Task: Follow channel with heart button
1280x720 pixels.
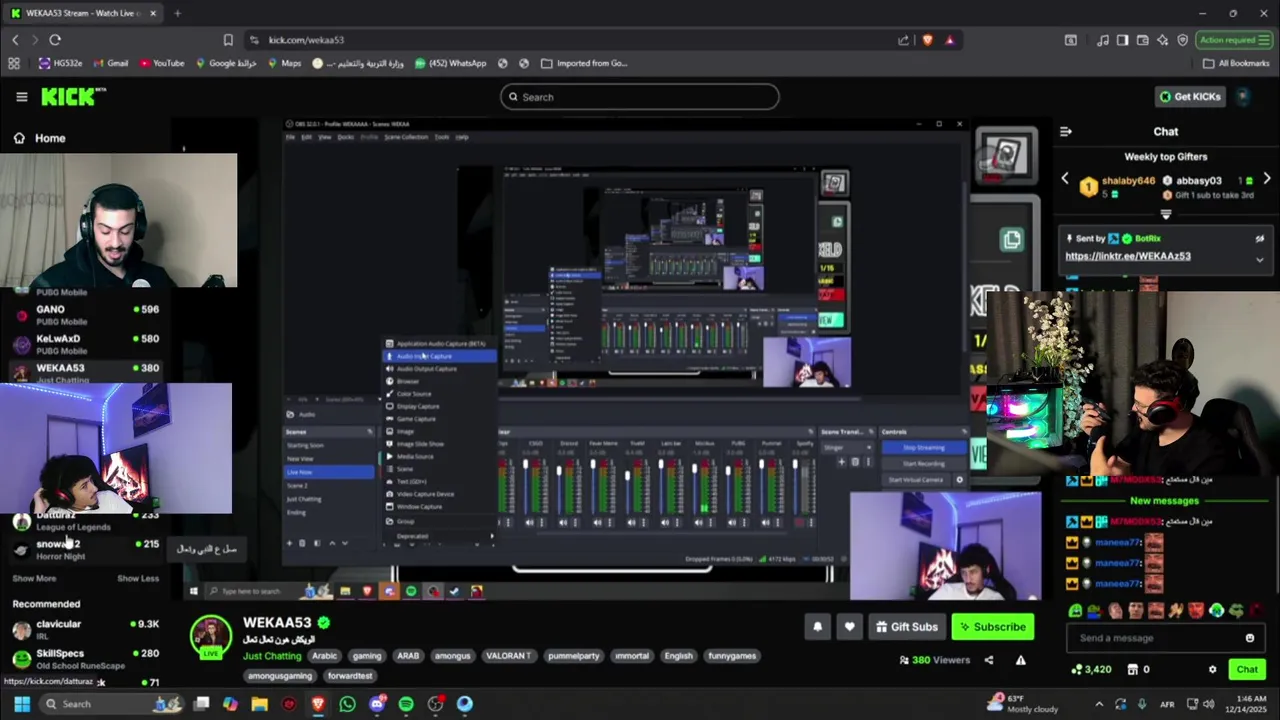Action: (849, 627)
